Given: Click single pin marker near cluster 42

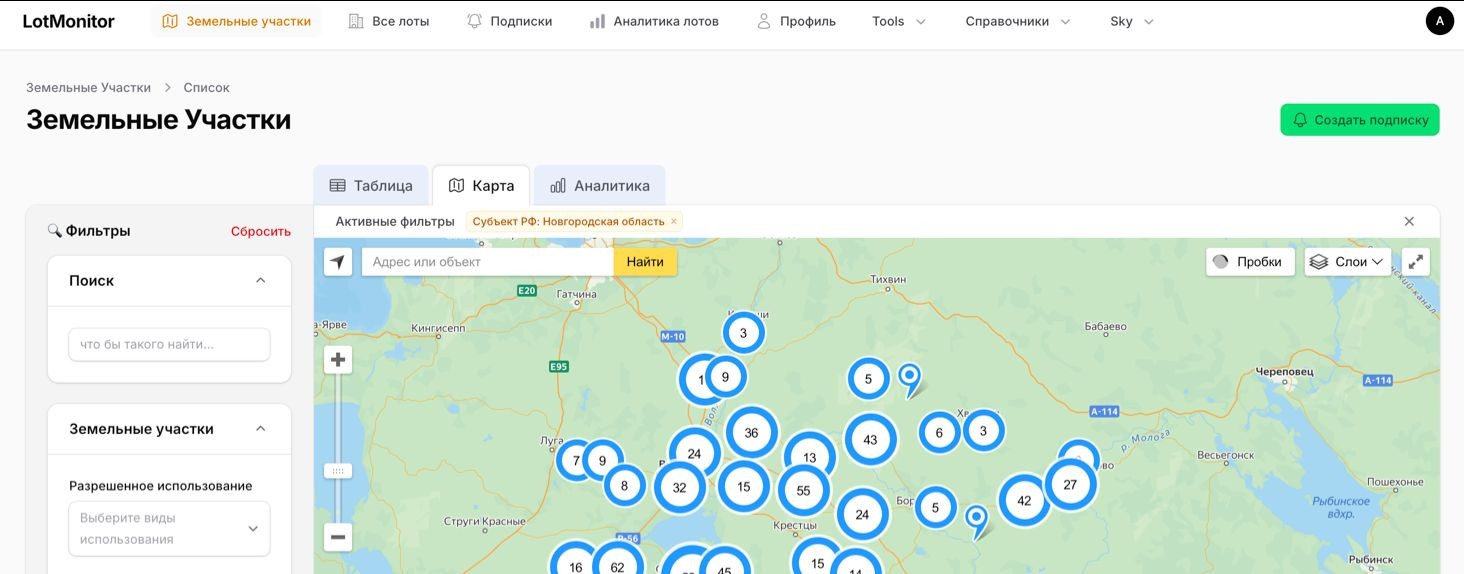Looking at the screenshot, I should click(x=976, y=521).
